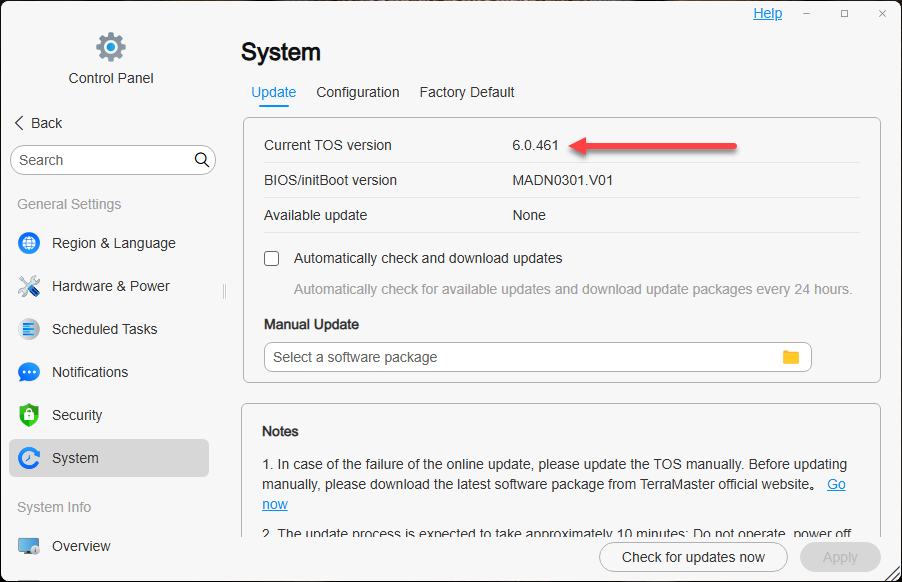
Task: Open the Overview monitor icon
Action: click(x=29, y=546)
